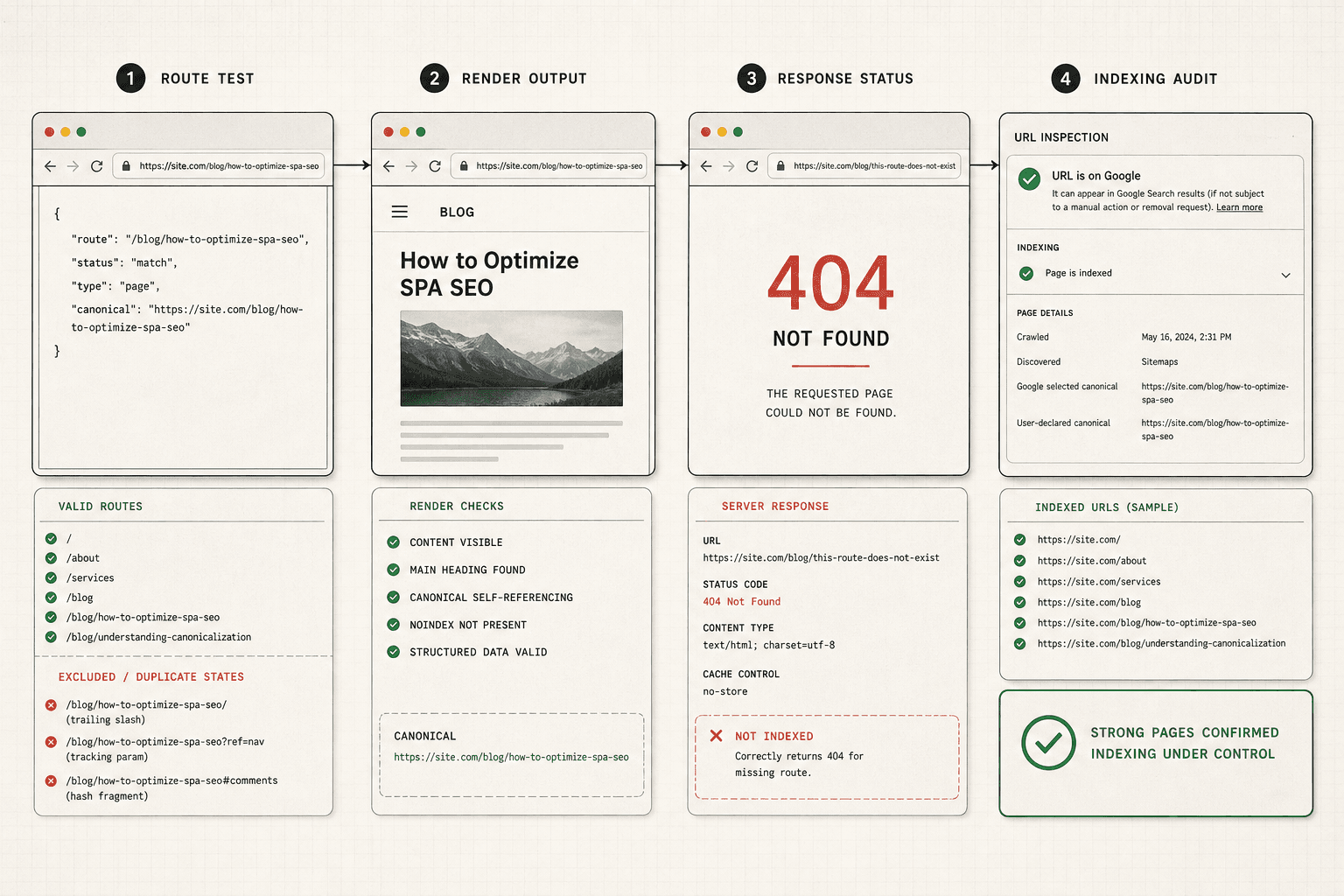Toggle MAIN HEADING FOUND check
1344x896 pixels.
tap(394, 570)
